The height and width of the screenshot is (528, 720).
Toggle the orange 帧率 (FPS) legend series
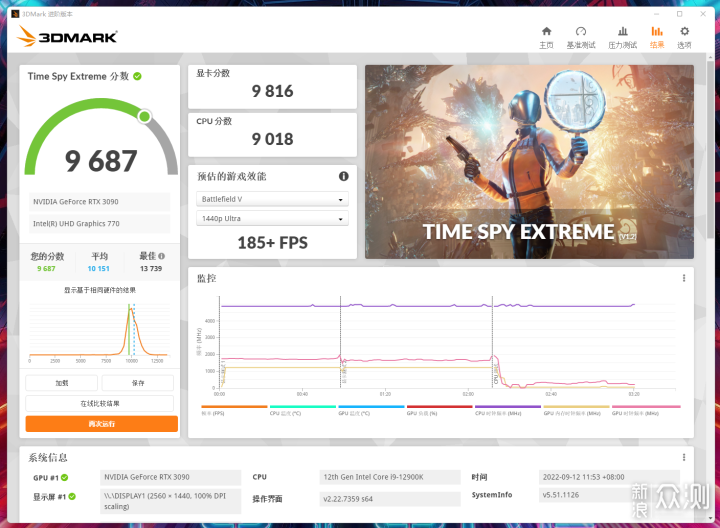click(234, 410)
